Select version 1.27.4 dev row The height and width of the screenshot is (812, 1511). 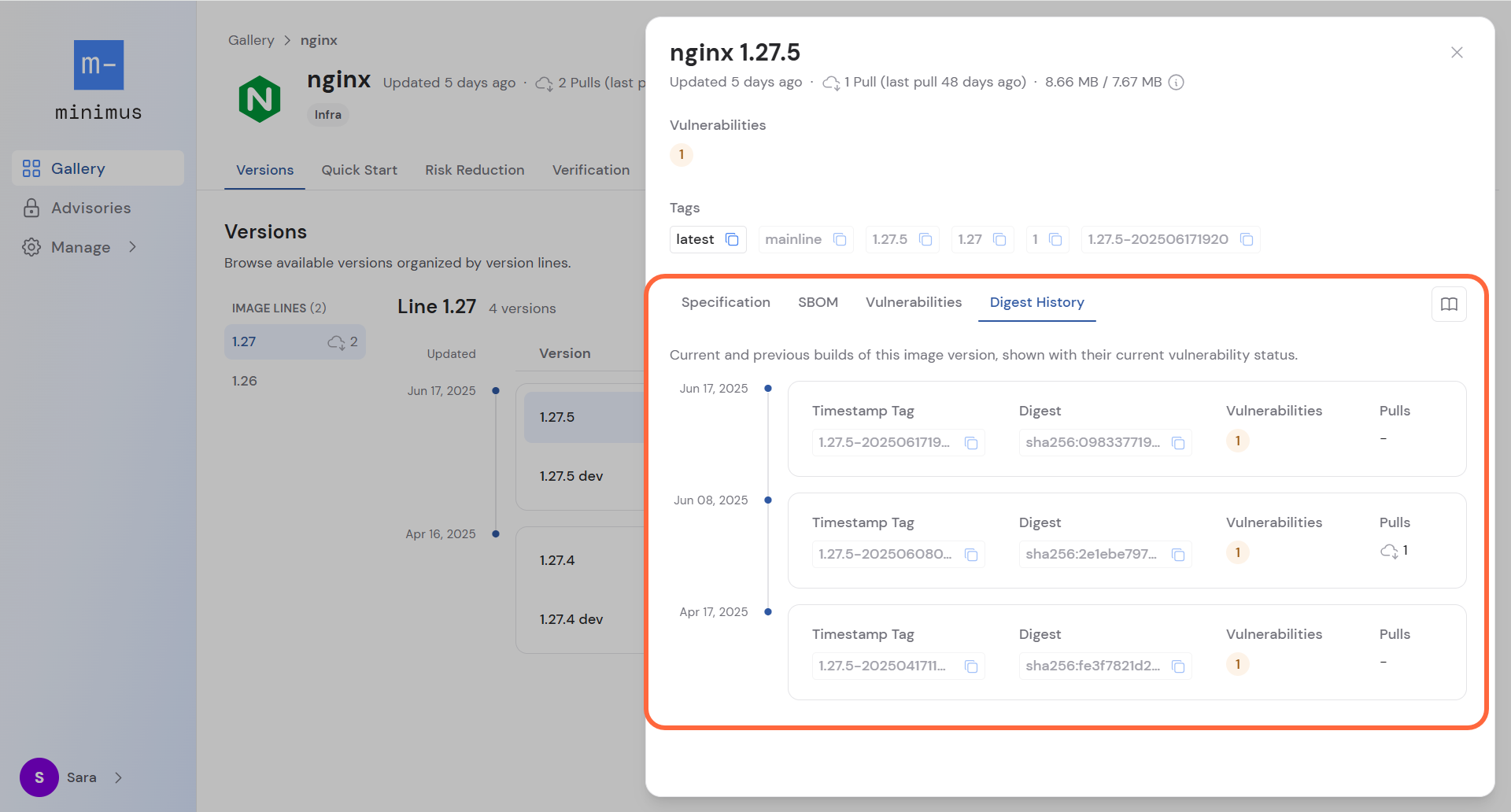tap(585, 619)
